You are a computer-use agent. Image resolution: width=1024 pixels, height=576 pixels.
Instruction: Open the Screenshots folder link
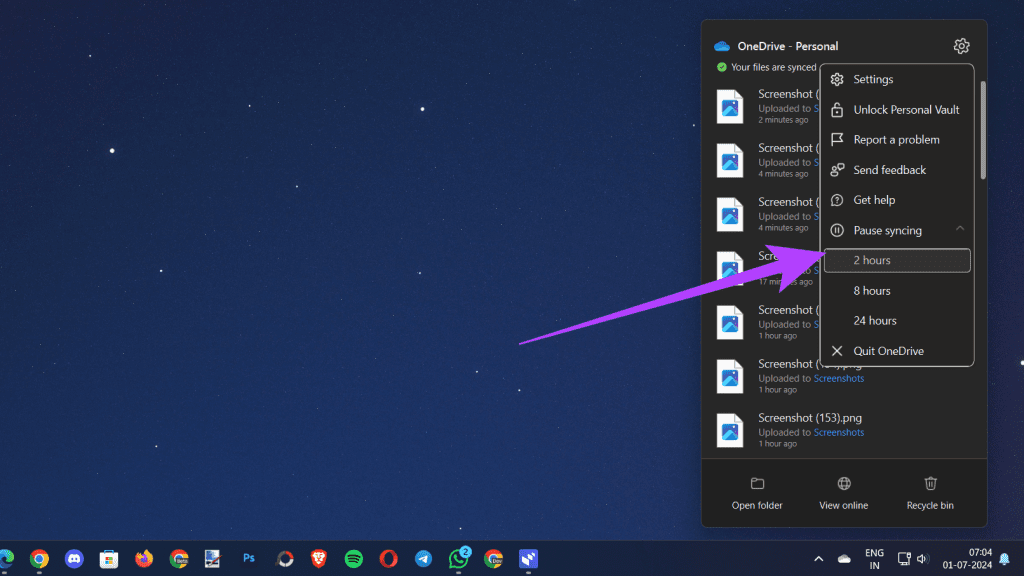pyautogui.click(x=839, y=432)
